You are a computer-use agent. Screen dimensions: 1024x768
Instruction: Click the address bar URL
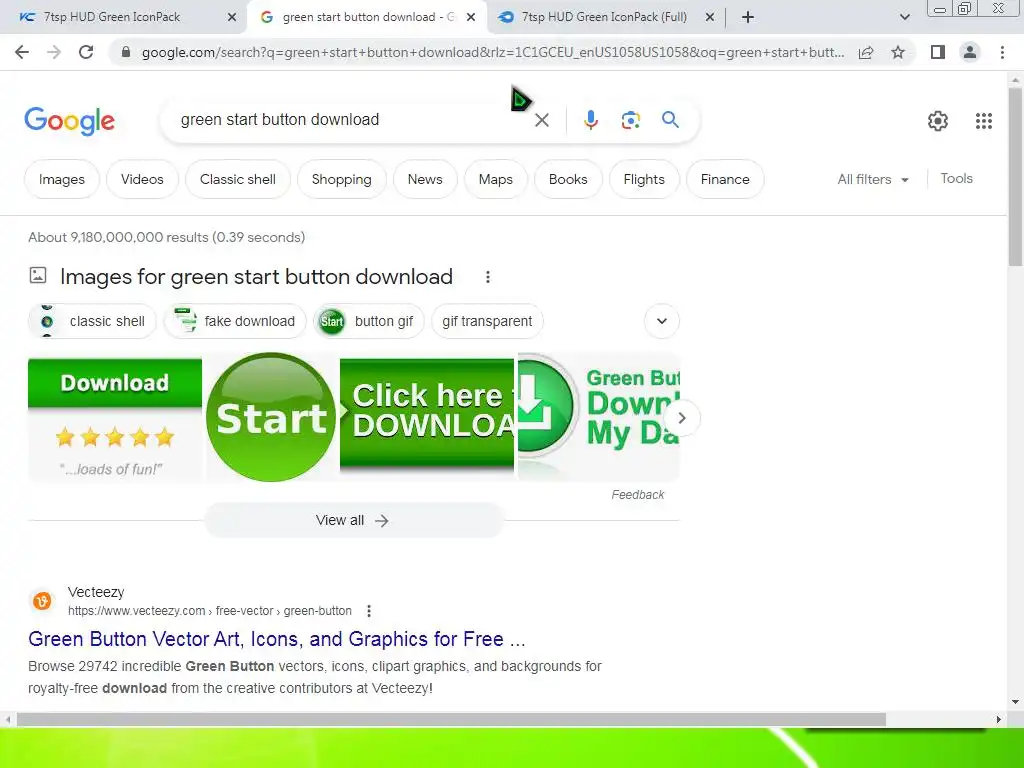pos(493,52)
